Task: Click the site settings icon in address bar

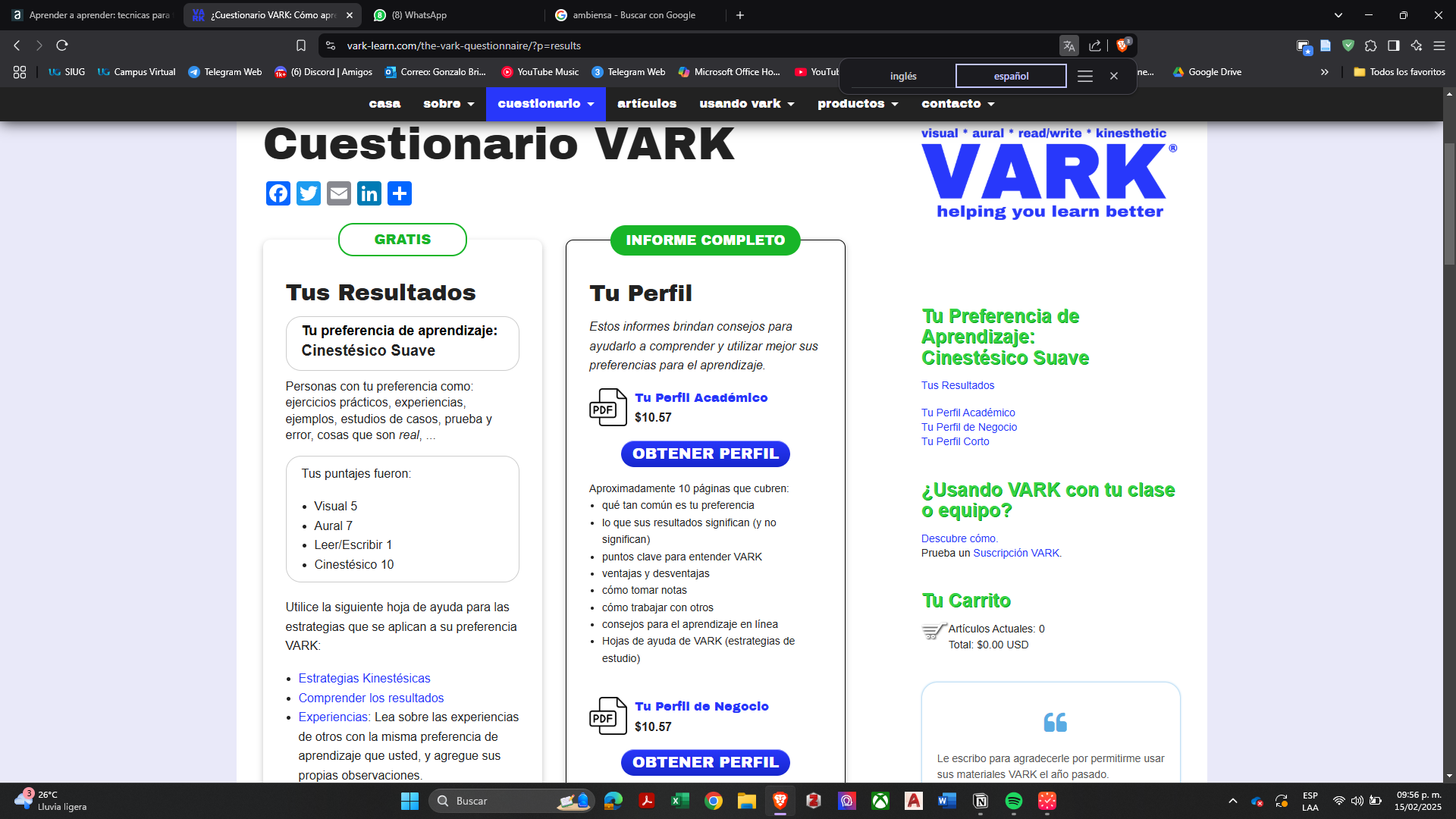Action: [331, 45]
